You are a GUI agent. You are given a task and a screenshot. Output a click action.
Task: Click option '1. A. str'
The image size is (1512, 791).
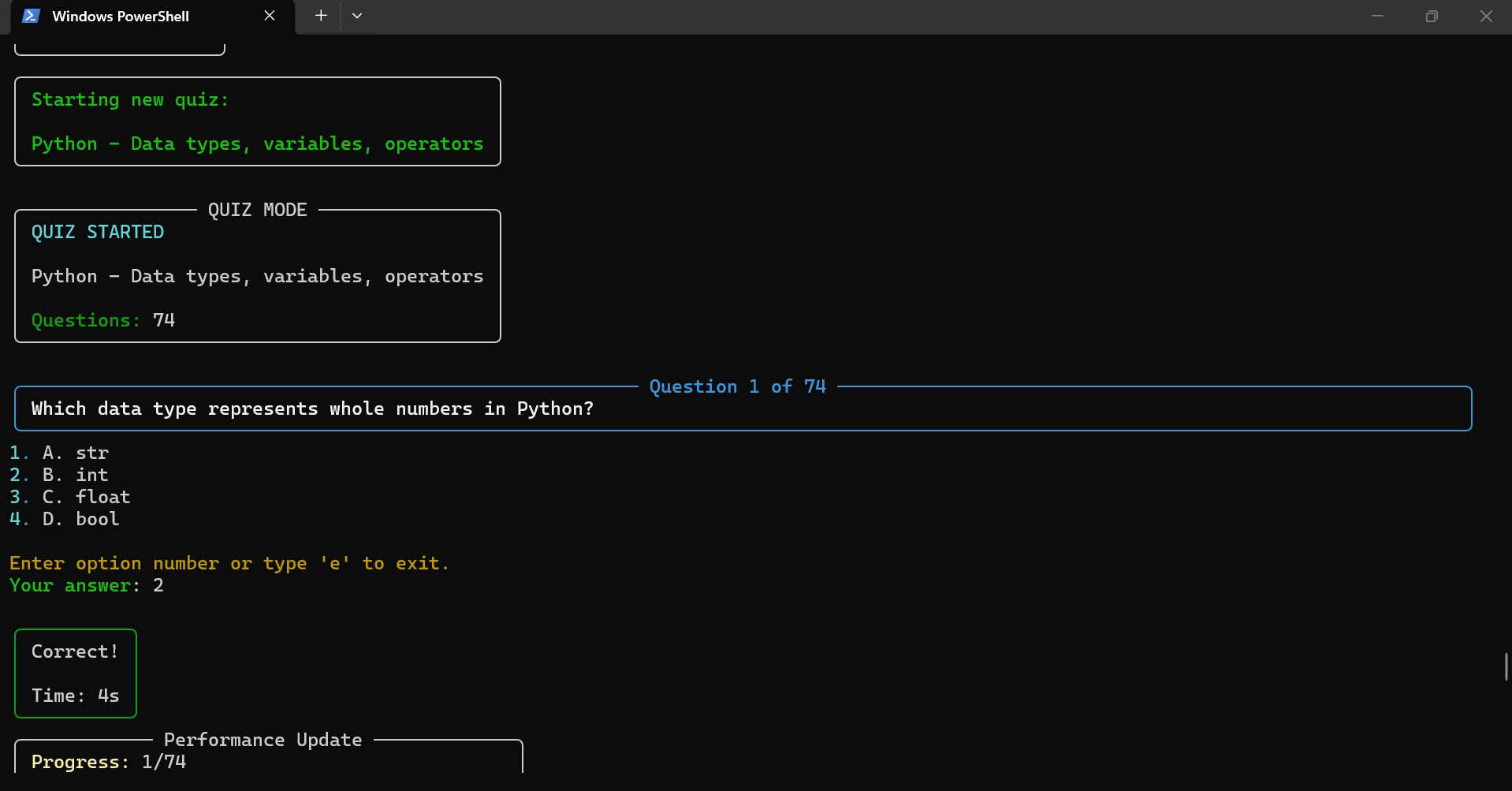coord(59,453)
